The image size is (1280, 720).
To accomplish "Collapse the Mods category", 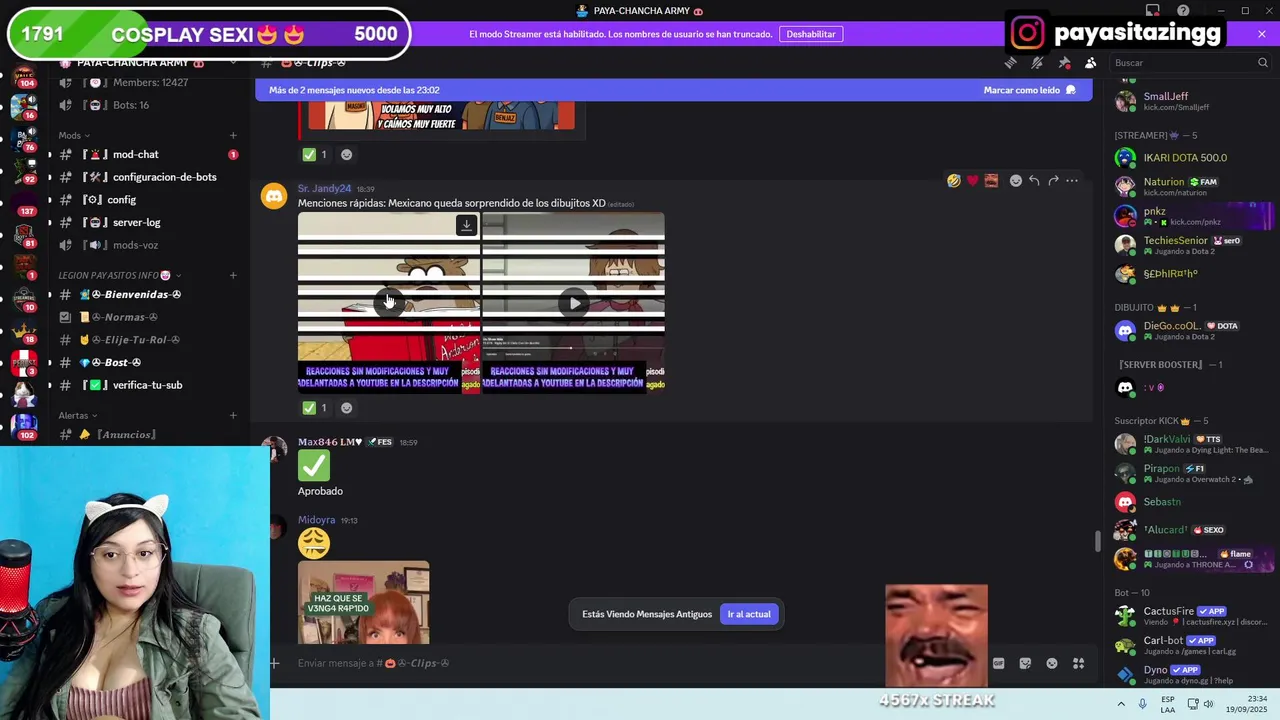I will tap(74, 135).
